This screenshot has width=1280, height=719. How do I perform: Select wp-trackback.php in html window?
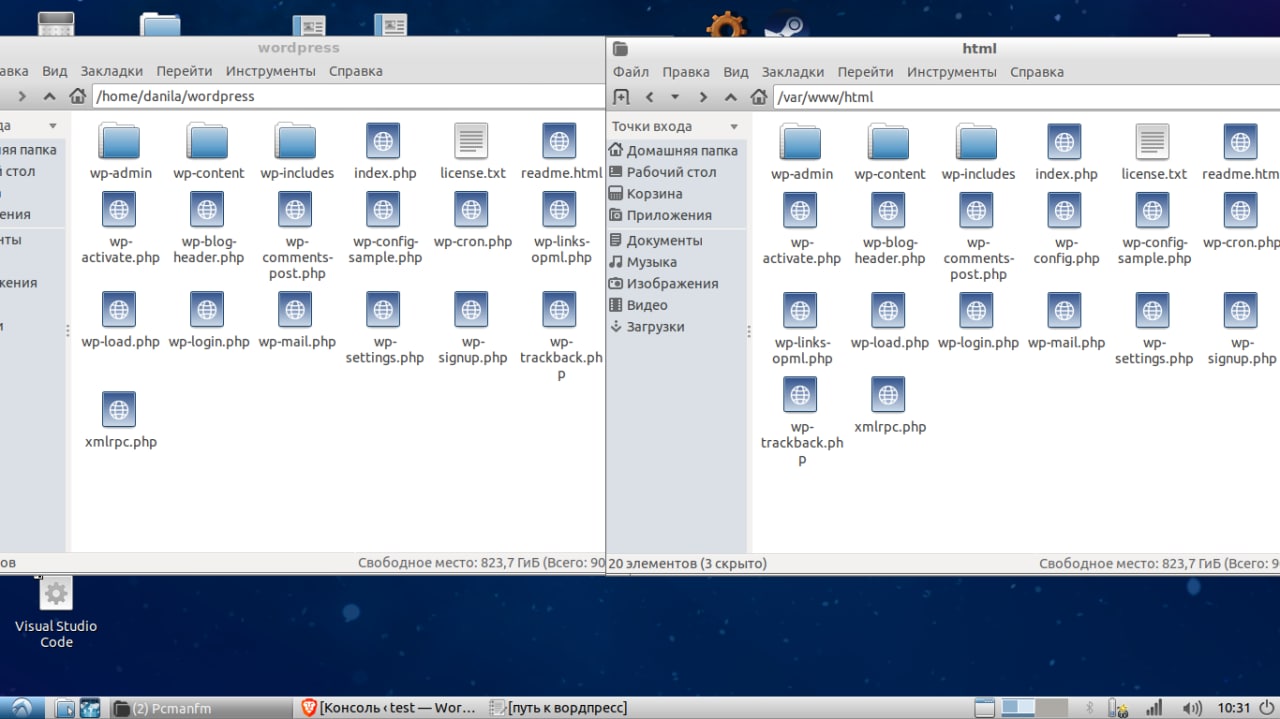pyautogui.click(x=801, y=421)
